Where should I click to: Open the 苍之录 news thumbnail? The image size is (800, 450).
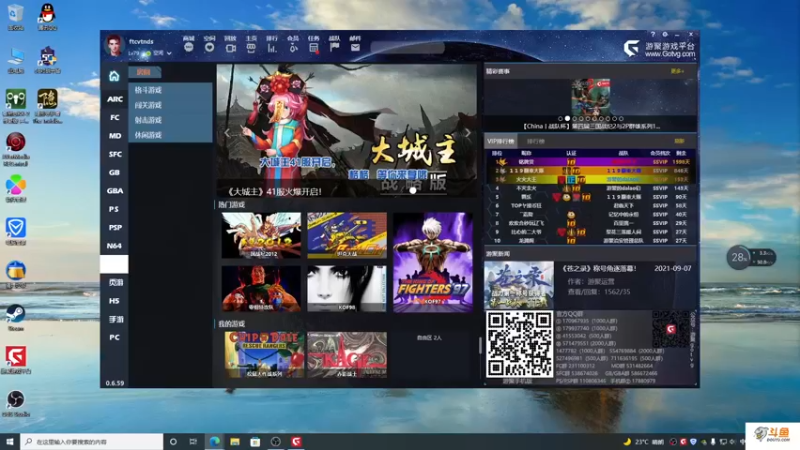[519, 285]
